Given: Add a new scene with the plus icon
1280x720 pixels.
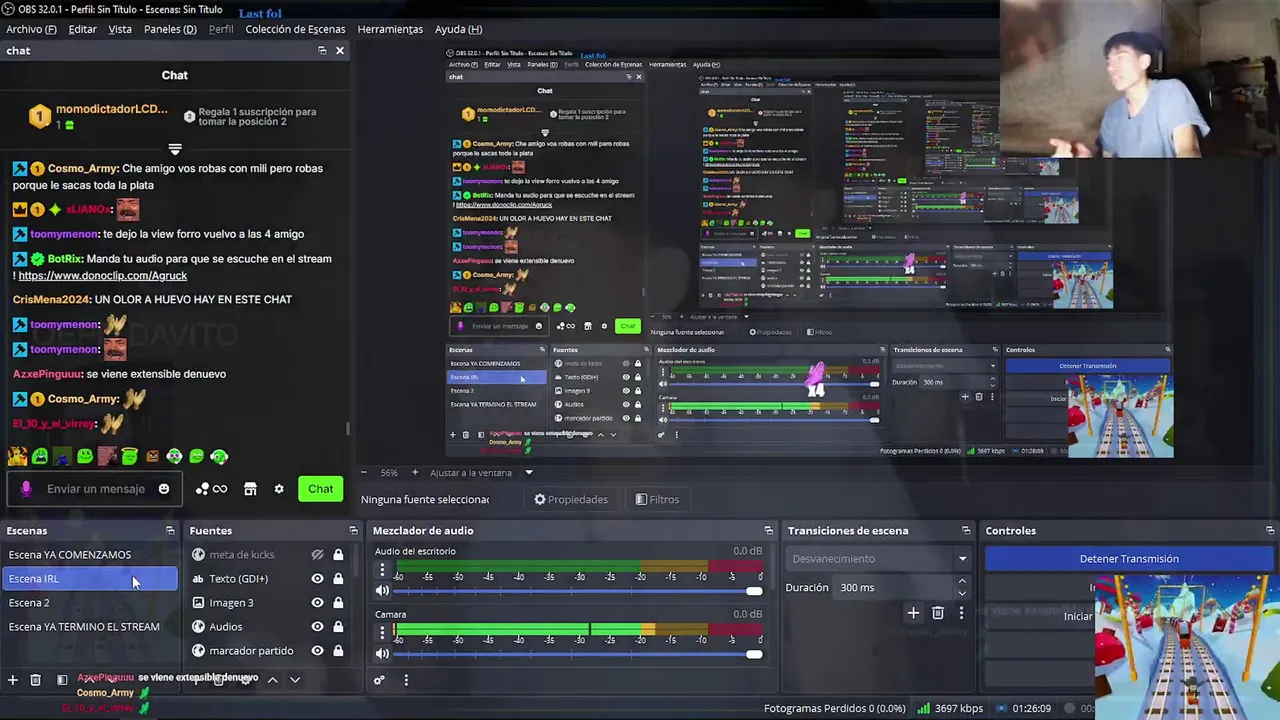Looking at the screenshot, I should (13, 680).
